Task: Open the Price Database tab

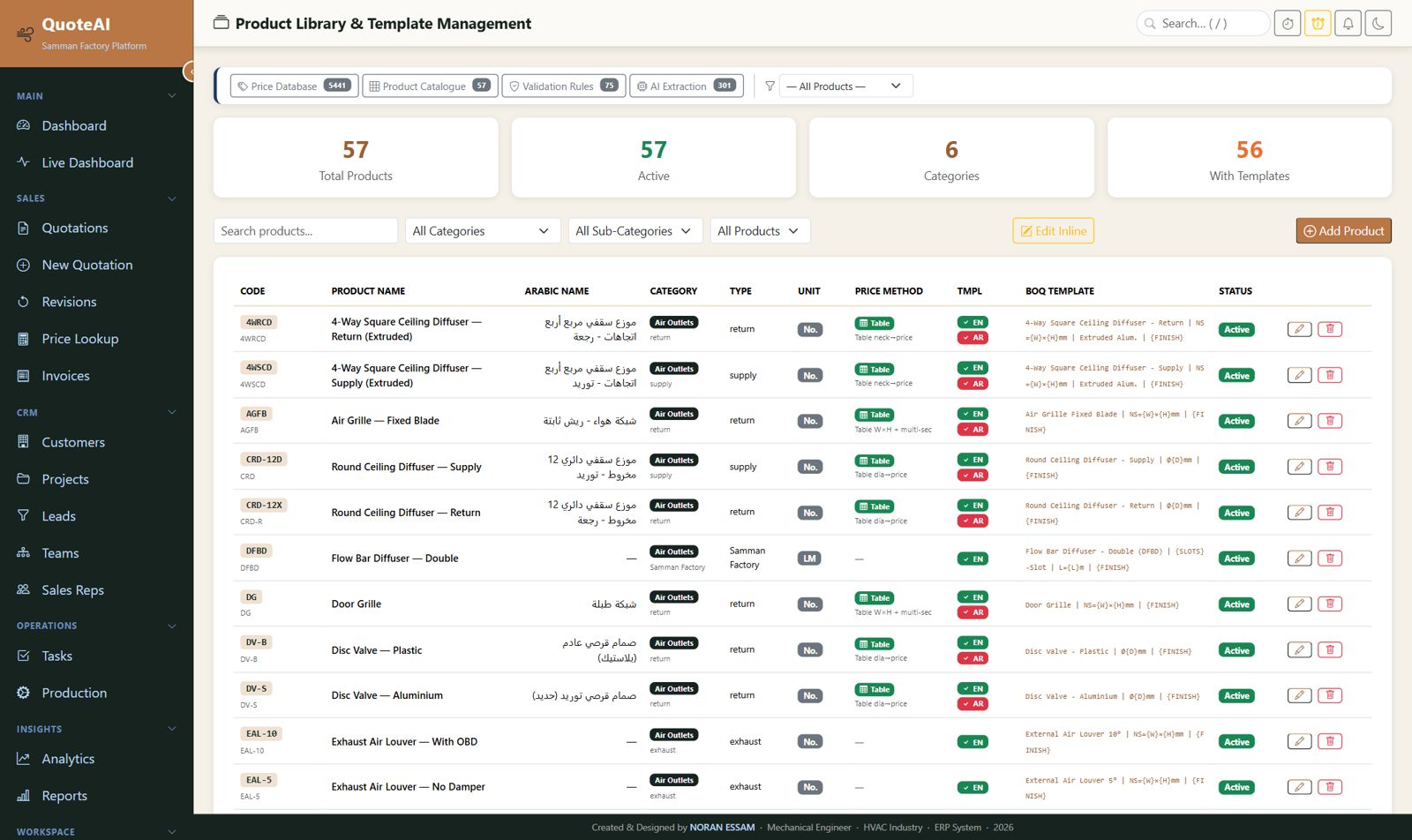Action: pyautogui.click(x=294, y=86)
